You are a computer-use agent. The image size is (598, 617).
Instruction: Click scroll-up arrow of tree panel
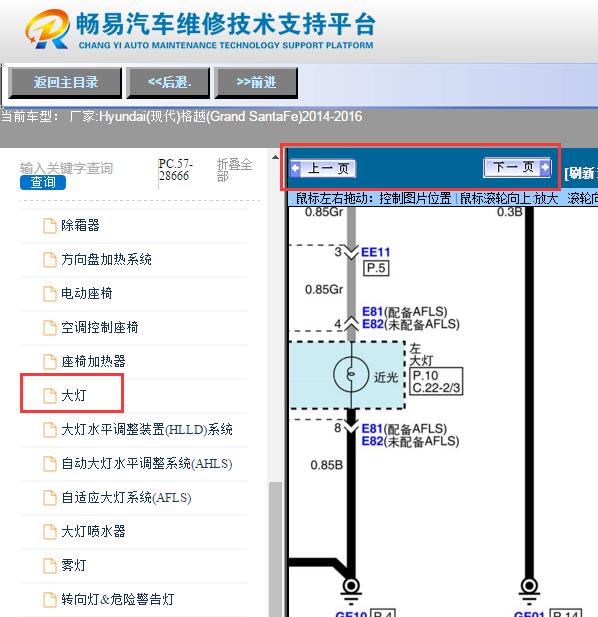tap(275, 157)
